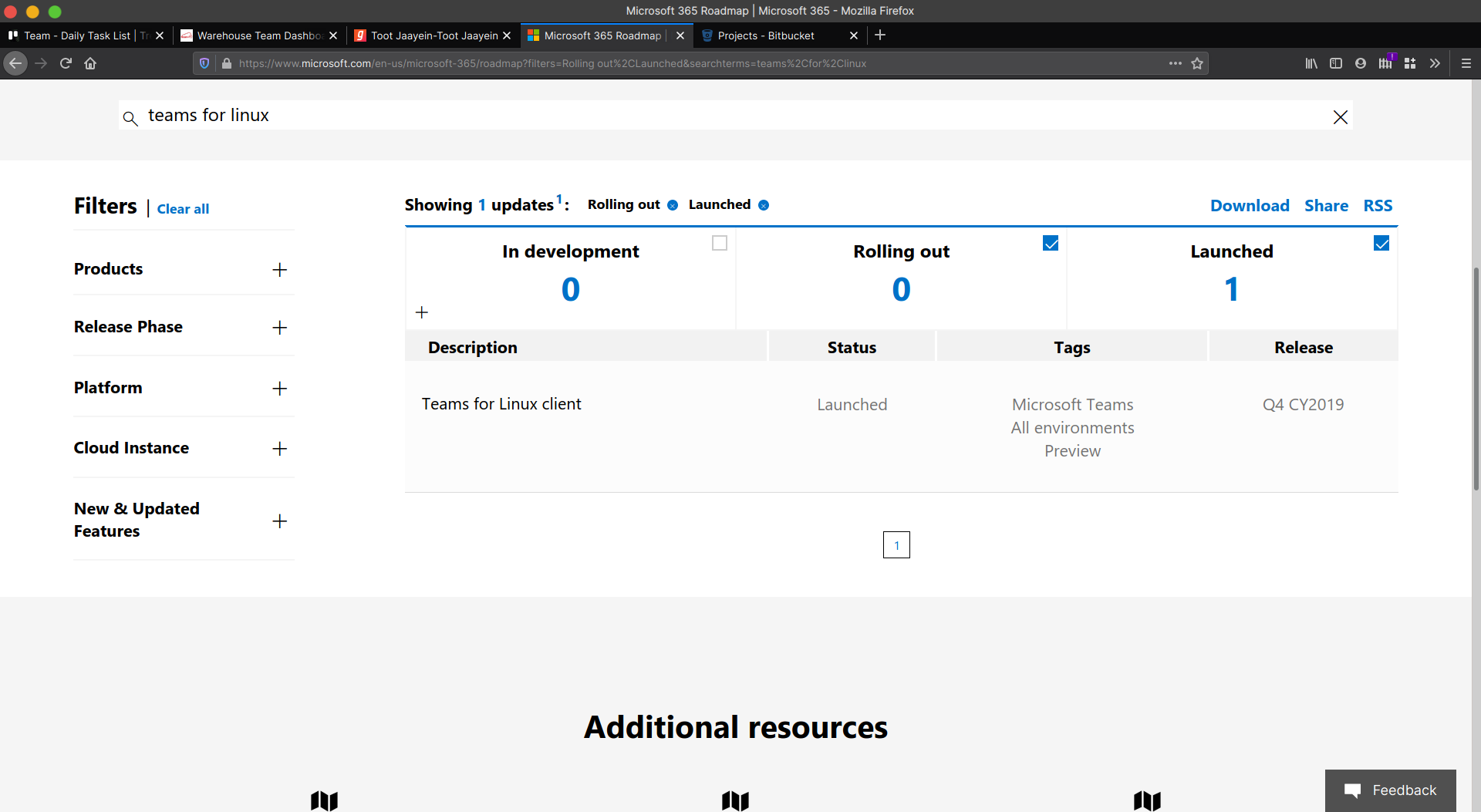Click the right map icon under Additional resources

point(1147,800)
